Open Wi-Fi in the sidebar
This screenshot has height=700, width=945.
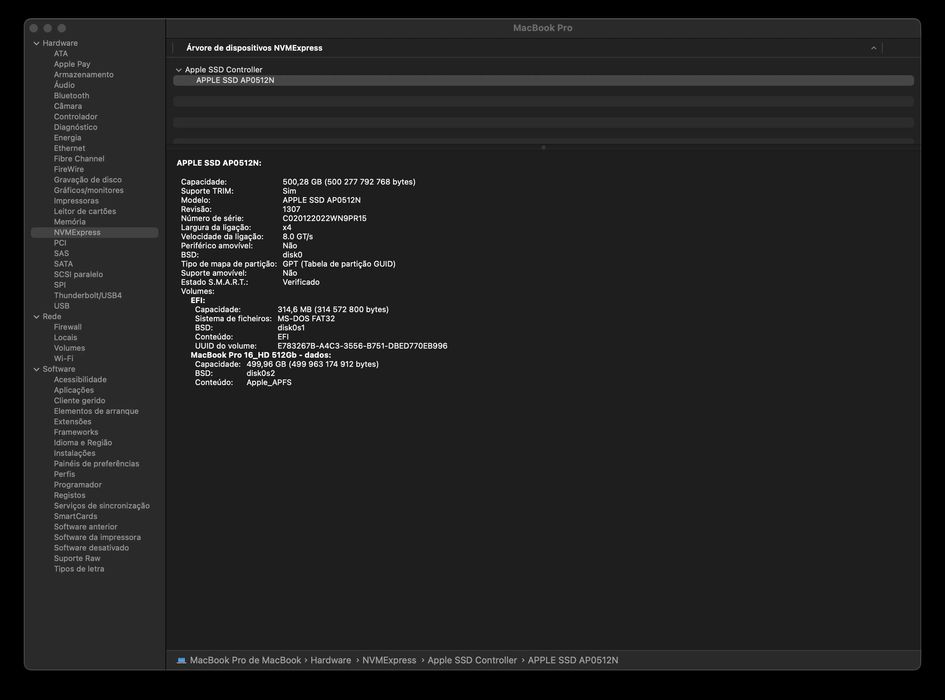tap(63, 359)
